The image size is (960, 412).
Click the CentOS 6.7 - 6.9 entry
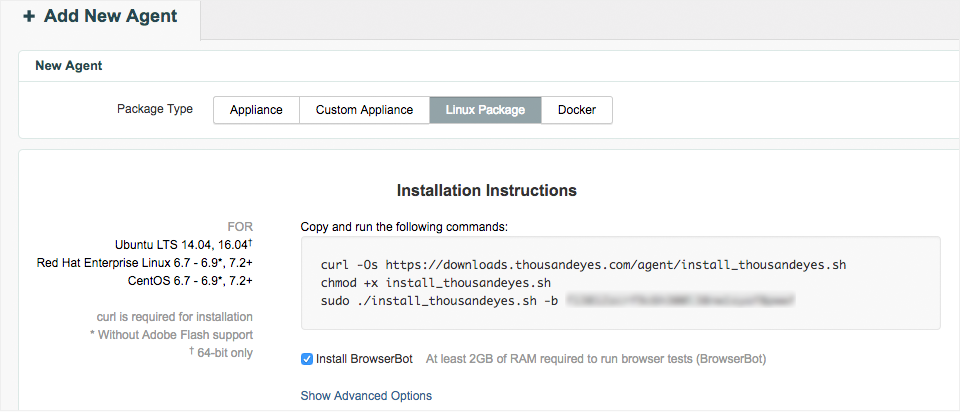pos(190,281)
